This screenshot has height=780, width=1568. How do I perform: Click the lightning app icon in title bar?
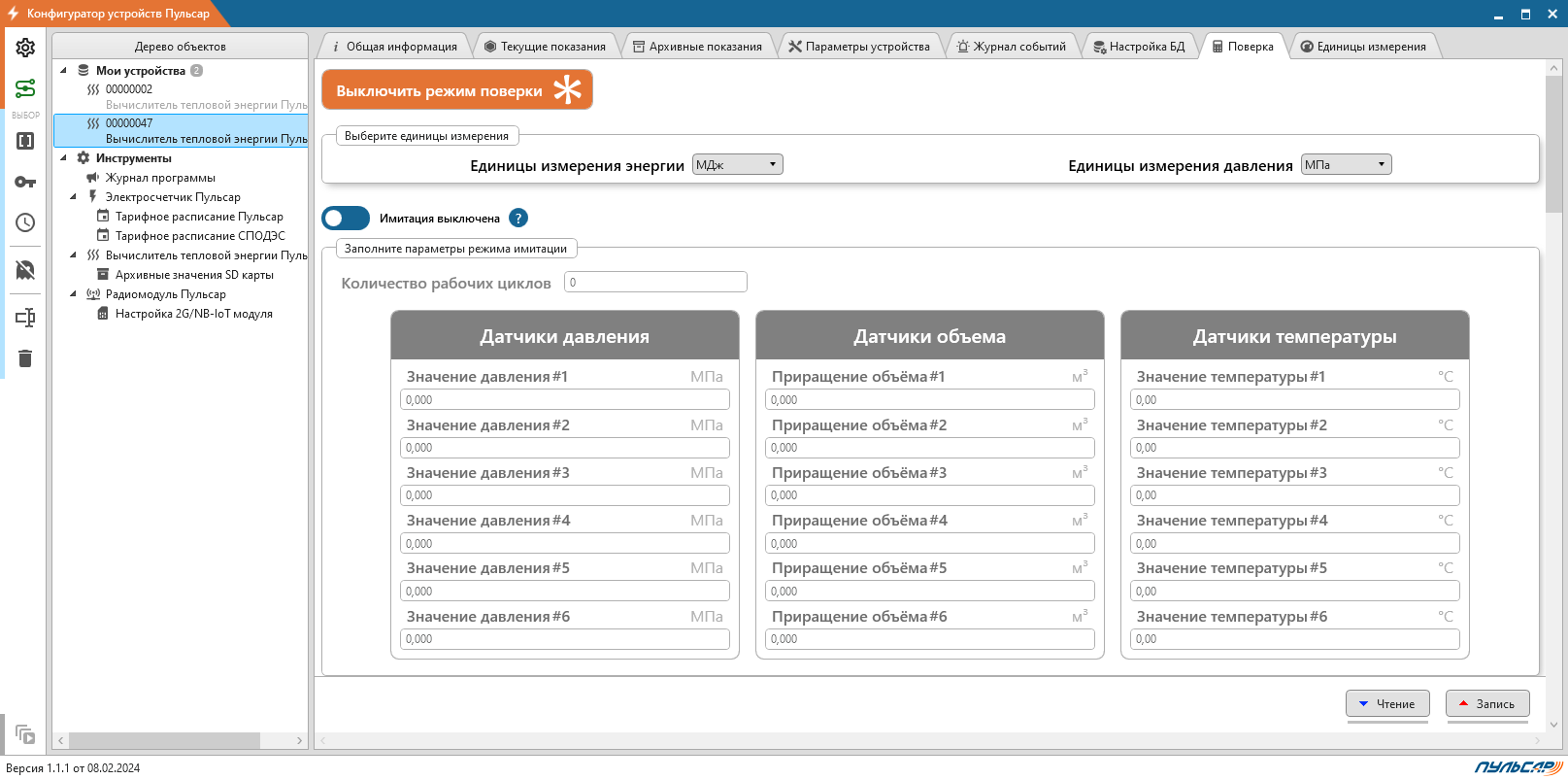(13, 14)
